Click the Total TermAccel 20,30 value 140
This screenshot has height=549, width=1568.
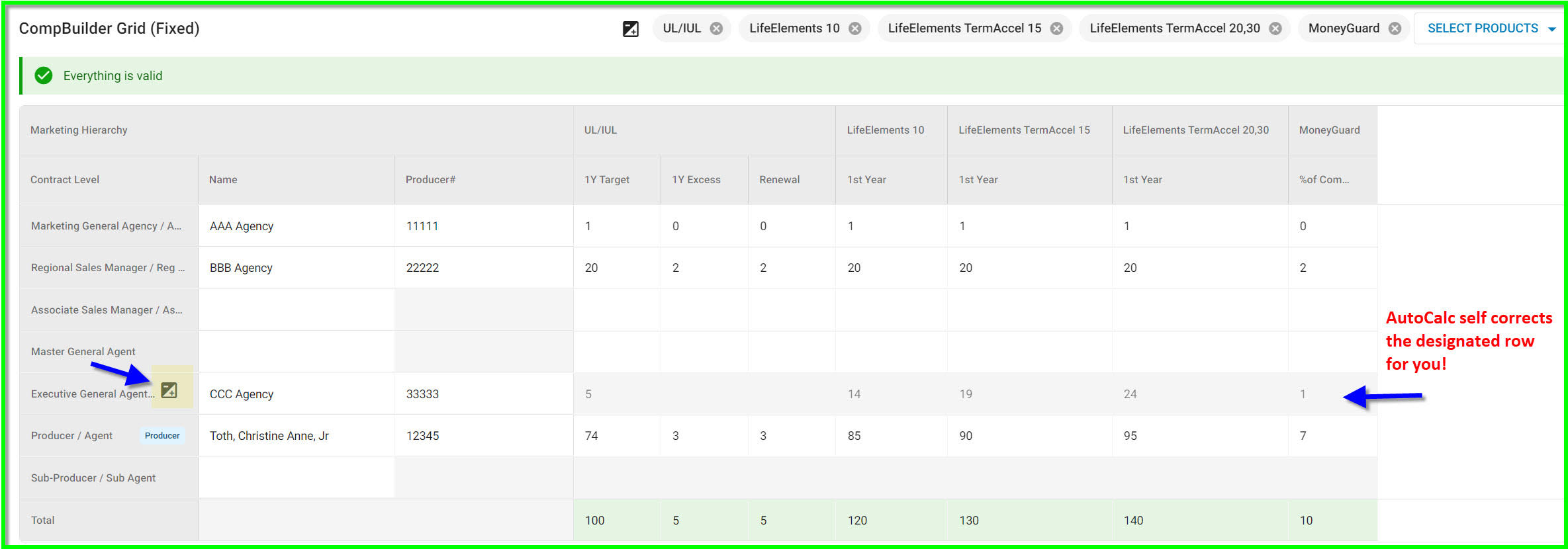pos(1133,521)
